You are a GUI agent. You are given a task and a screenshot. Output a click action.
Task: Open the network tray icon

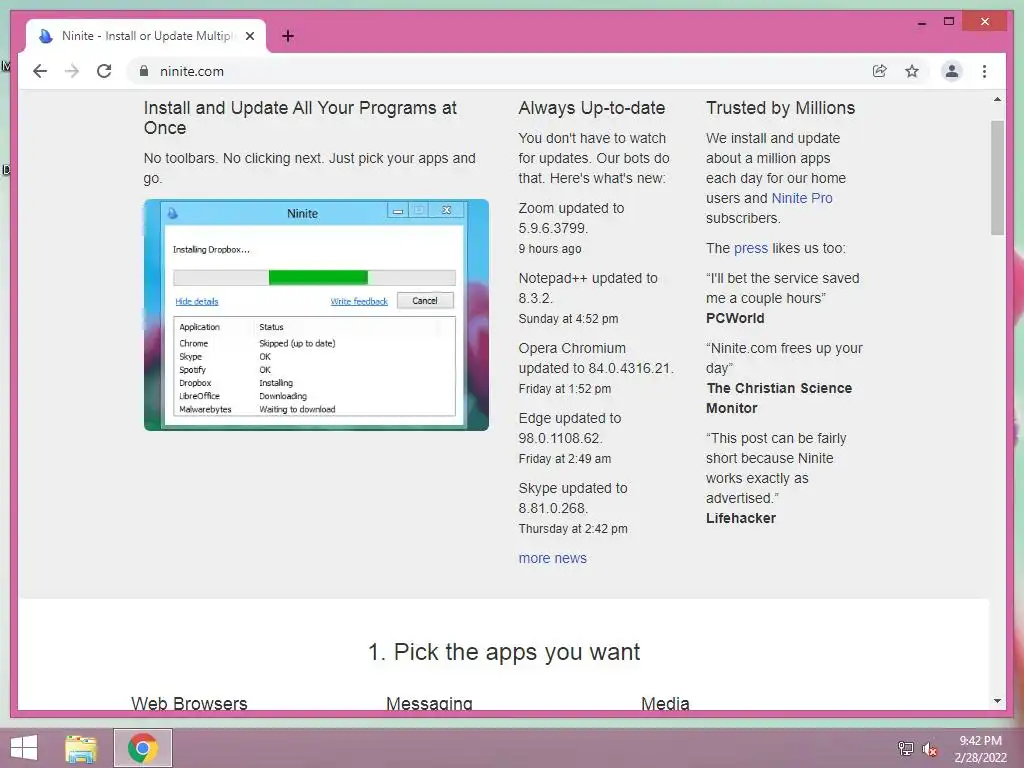click(905, 748)
